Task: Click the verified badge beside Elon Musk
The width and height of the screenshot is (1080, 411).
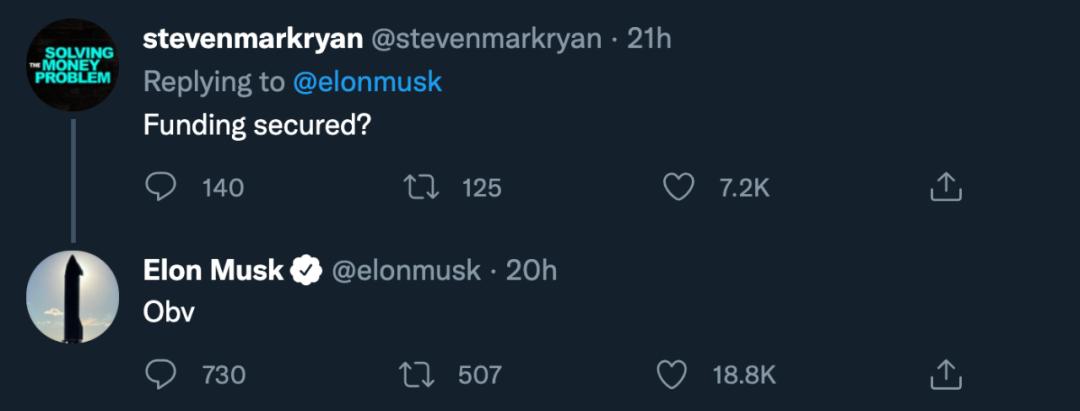Action: (x=306, y=270)
